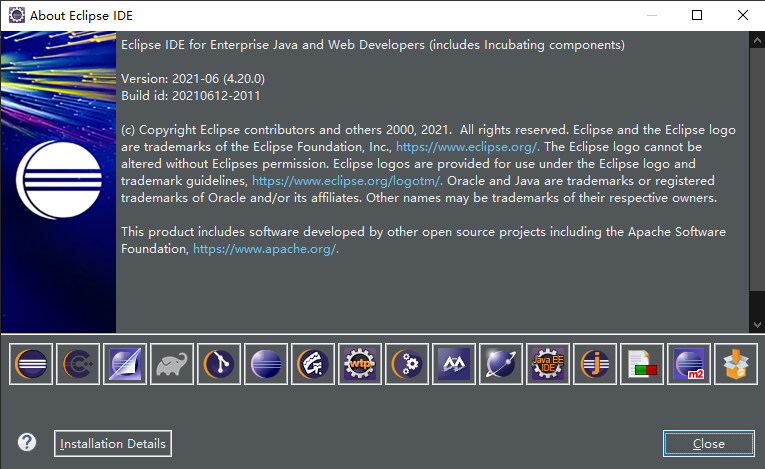Open the eclipse.org/logotm/ link
765x469 pixels.
347,181
